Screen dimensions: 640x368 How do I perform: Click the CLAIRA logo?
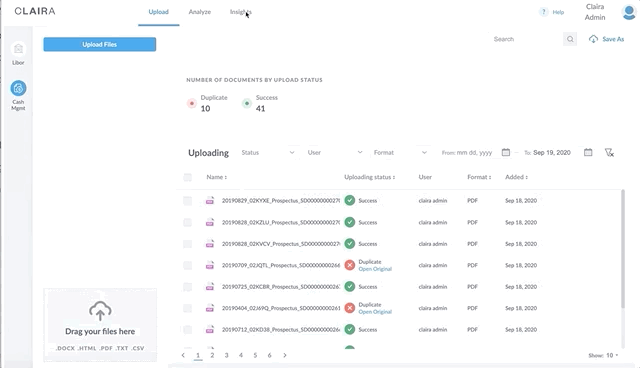35,11
